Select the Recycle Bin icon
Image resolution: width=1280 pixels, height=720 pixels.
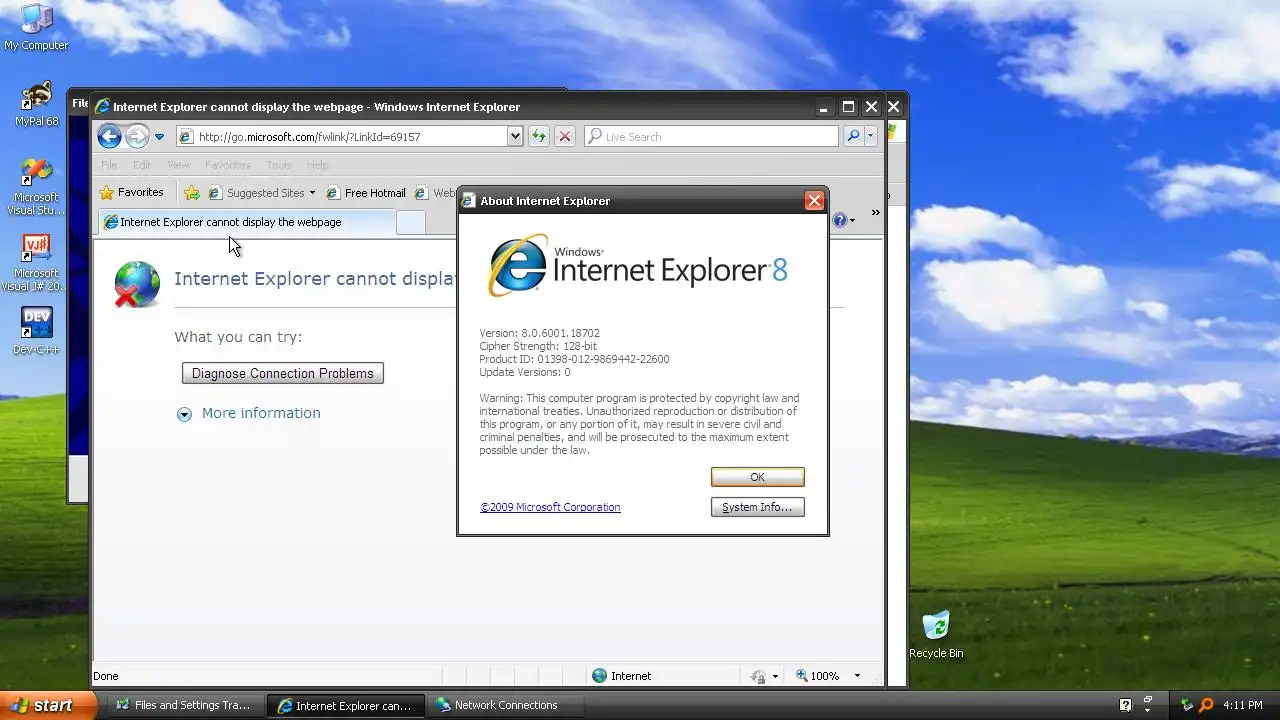[936, 635]
